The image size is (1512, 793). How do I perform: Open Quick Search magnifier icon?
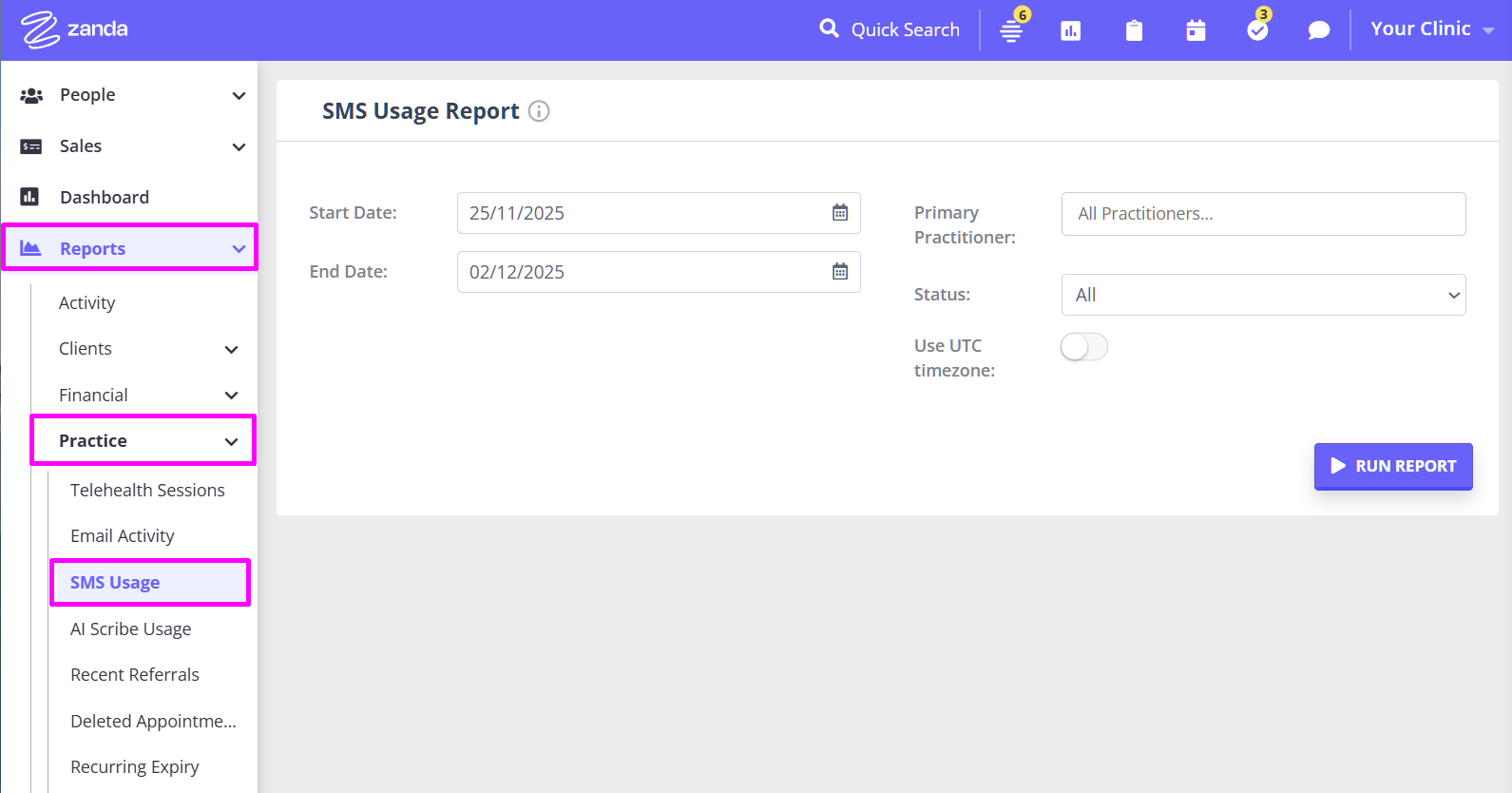tap(829, 29)
